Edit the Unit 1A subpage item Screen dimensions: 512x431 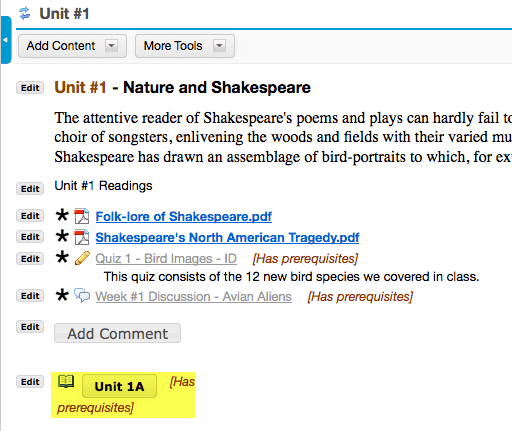(30, 382)
